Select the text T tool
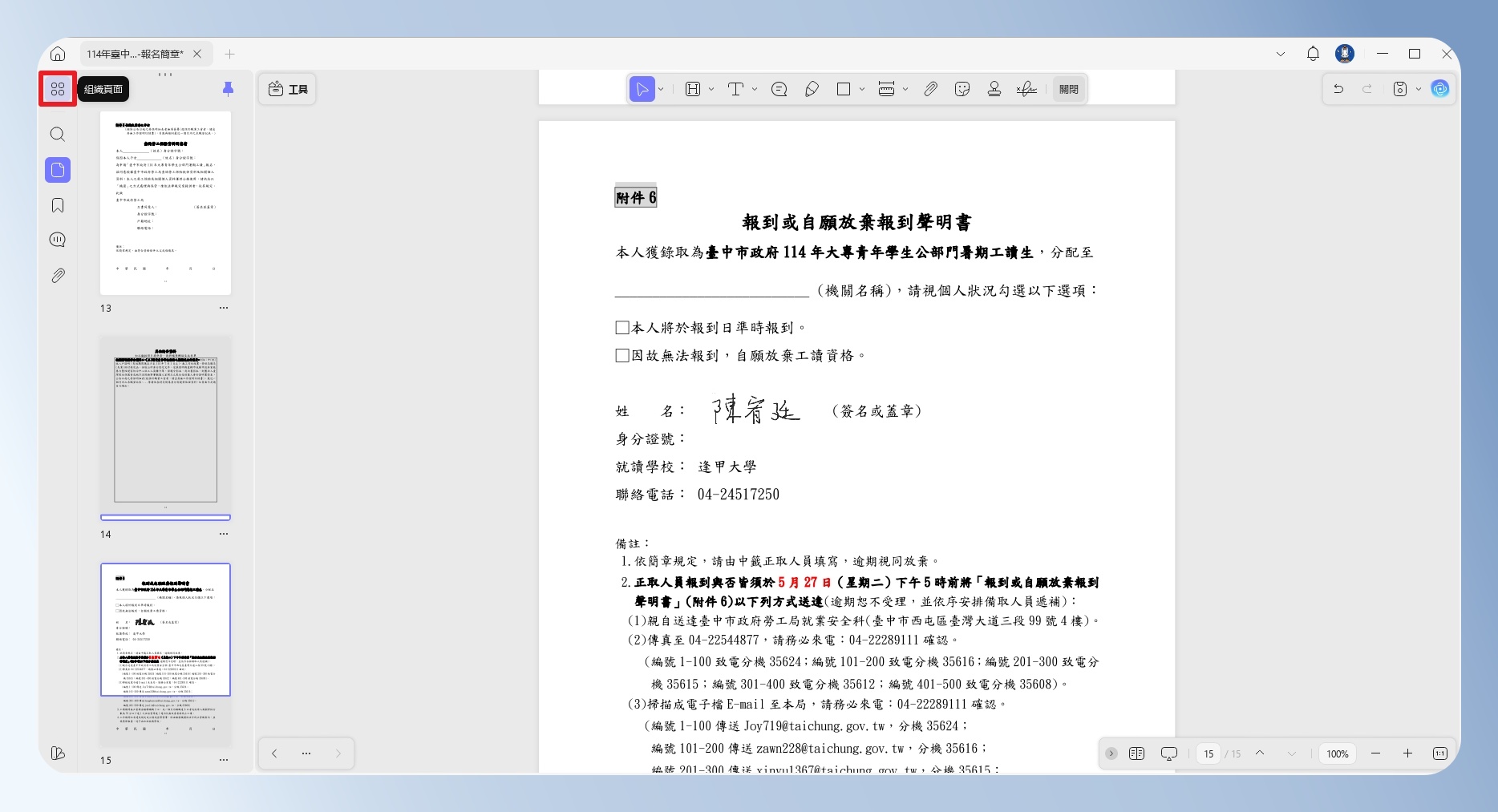This screenshot has height=812, width=1498. (x=735, y=89)
